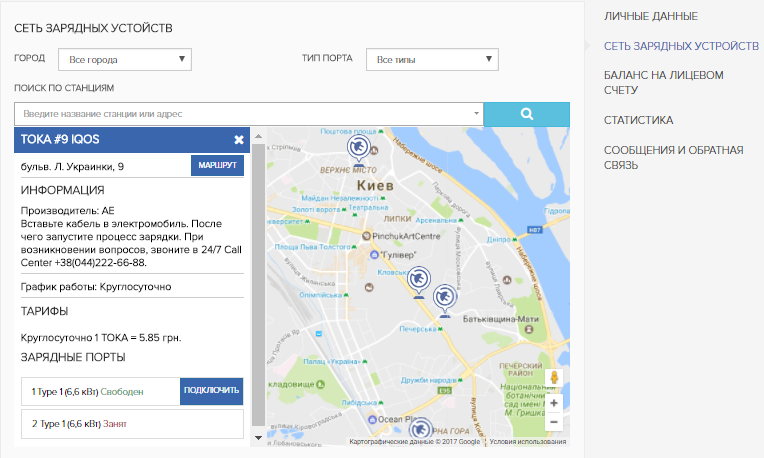Click charging marker near Ocean Plaza

click(421, 430)
